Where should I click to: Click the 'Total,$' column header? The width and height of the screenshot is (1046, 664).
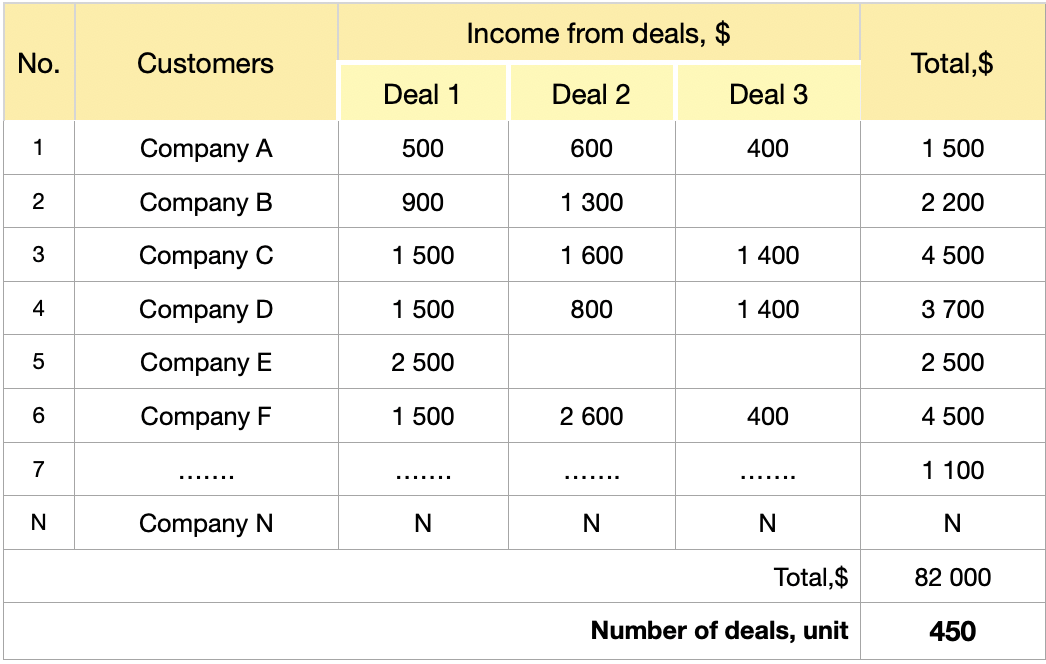(x=952, y=64)
